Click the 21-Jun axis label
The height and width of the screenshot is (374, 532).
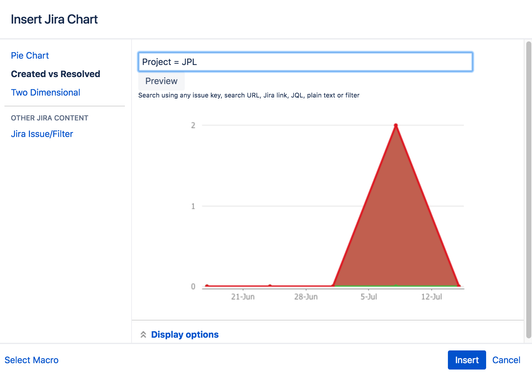click(x=243, y=297)
